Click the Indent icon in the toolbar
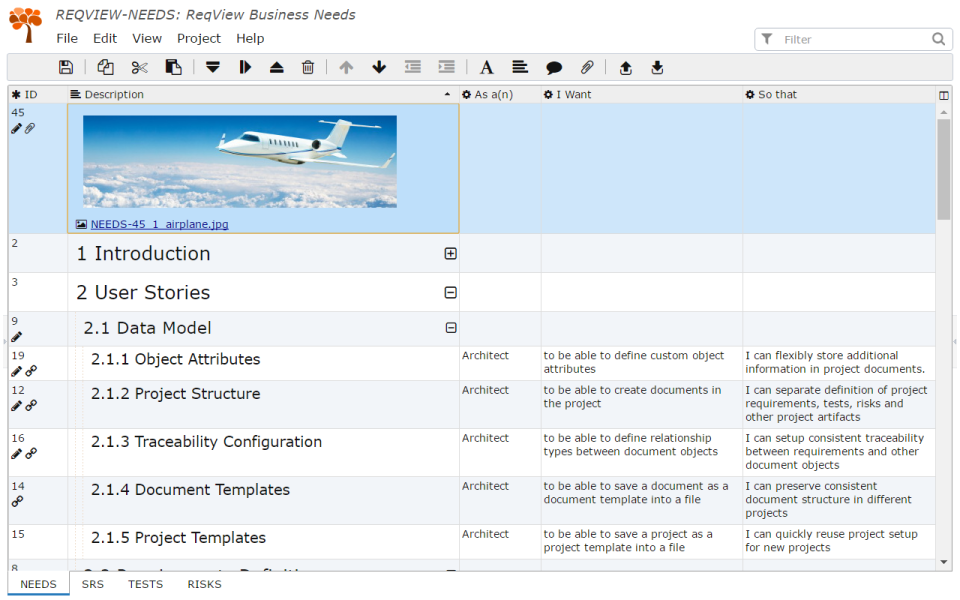Image resolution: width=960 pixels, height=600 pixels. tap(447, 67)
